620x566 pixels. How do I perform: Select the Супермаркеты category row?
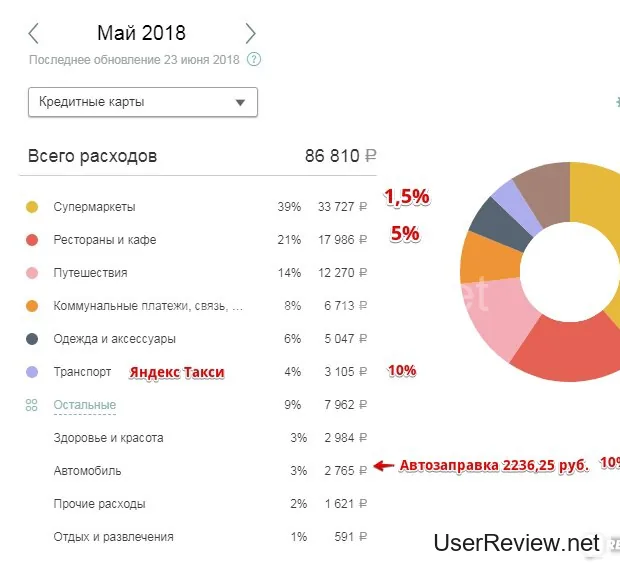[94, 207]
